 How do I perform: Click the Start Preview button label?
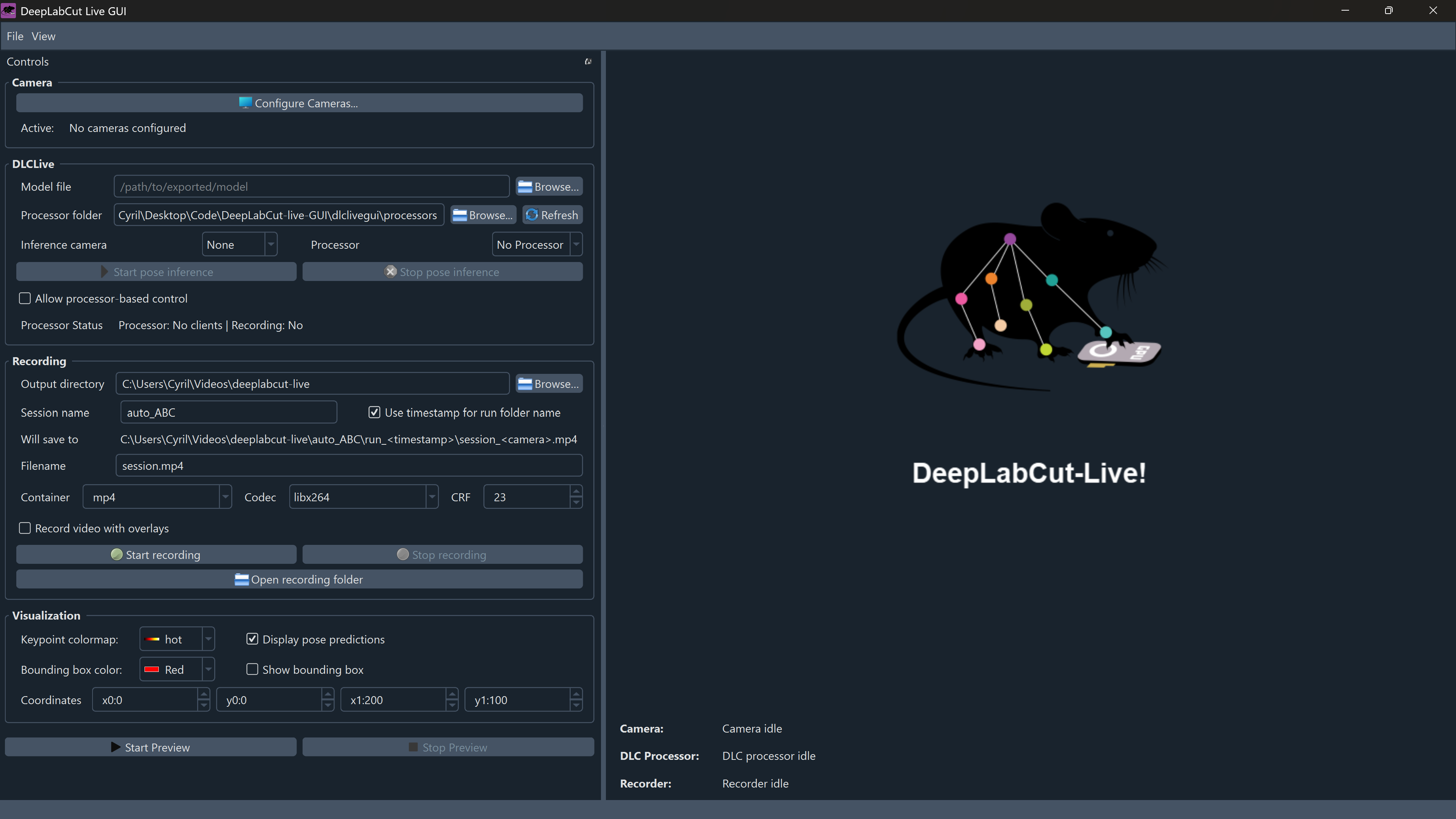tap(157, 747)
